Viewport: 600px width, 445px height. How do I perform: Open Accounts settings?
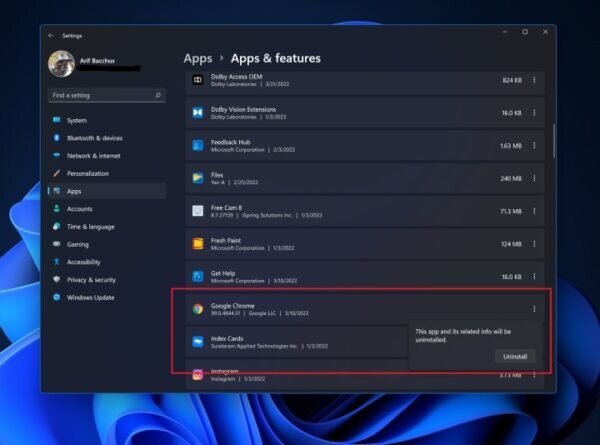tap(108, 209)
